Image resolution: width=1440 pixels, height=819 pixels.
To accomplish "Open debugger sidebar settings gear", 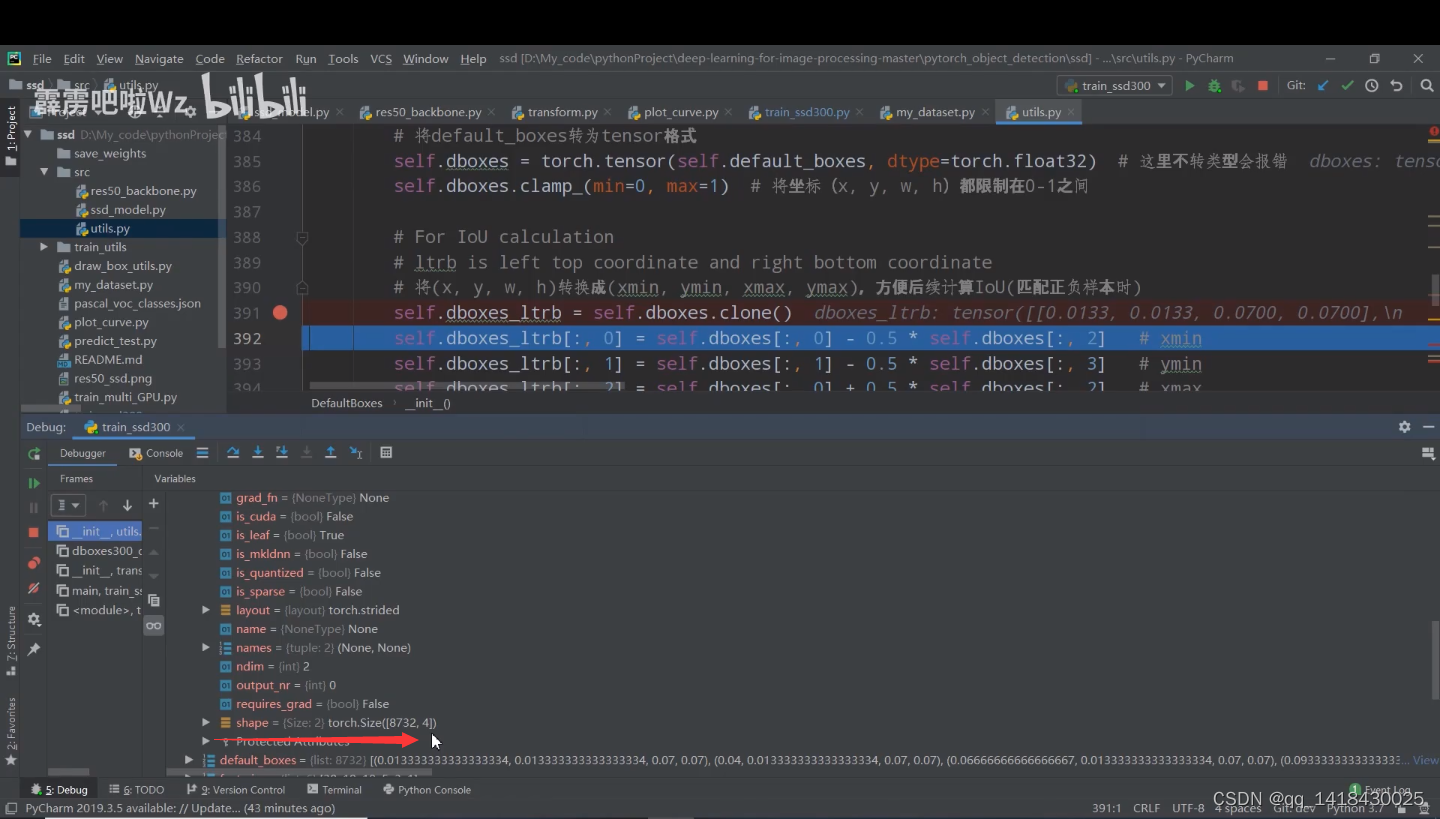I will (x=34, y=620).
